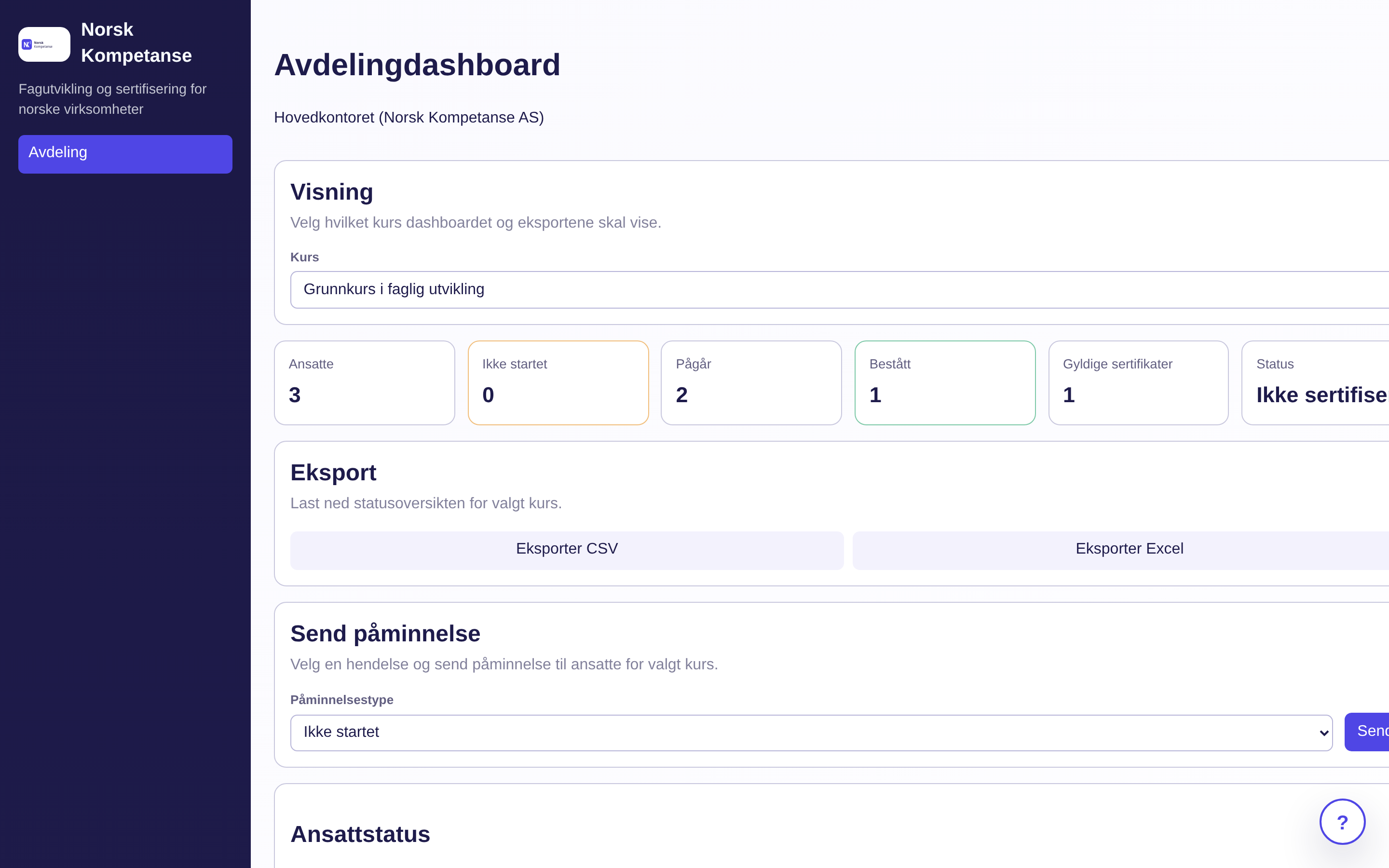Screen dimensions: 1389x868
Task: Click the Pågår card showing 2
Action: (x=751, y=382)
